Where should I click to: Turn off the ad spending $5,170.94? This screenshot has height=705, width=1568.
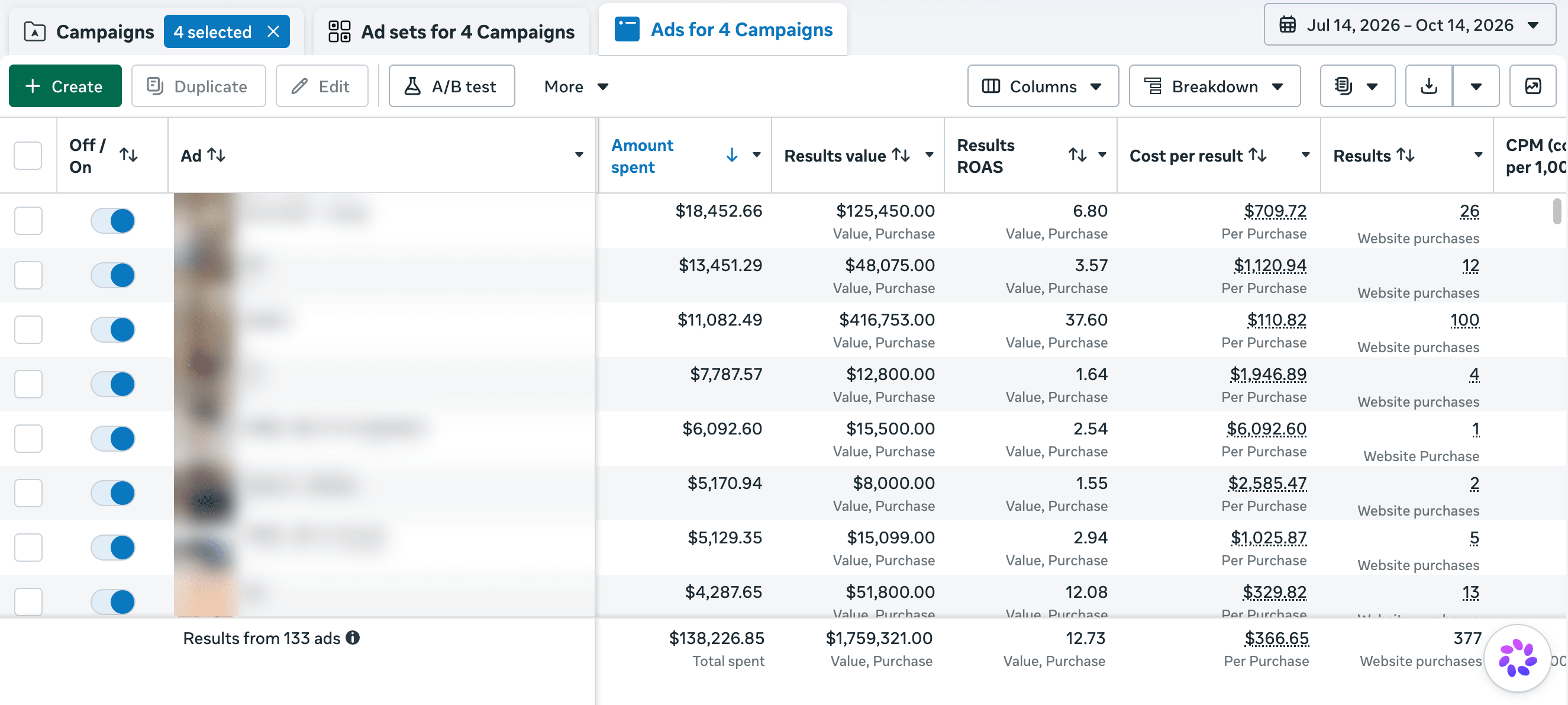[113, 493]
